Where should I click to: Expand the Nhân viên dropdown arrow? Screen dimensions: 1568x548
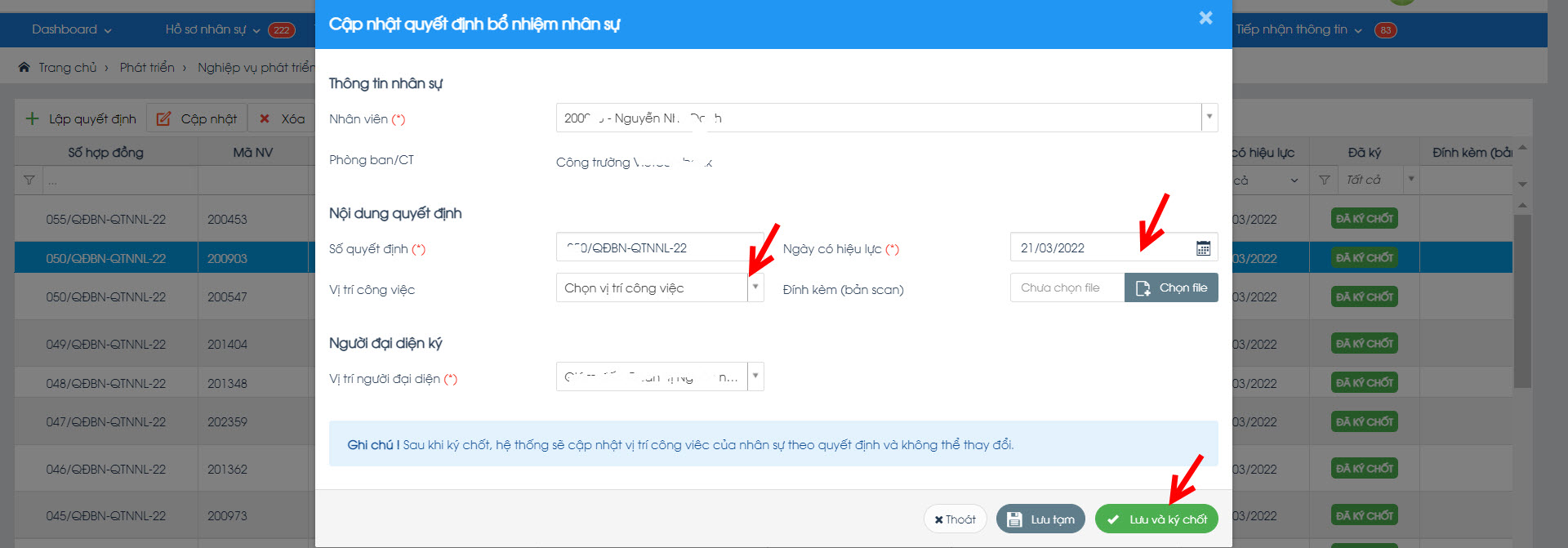tap(1209, 118)
